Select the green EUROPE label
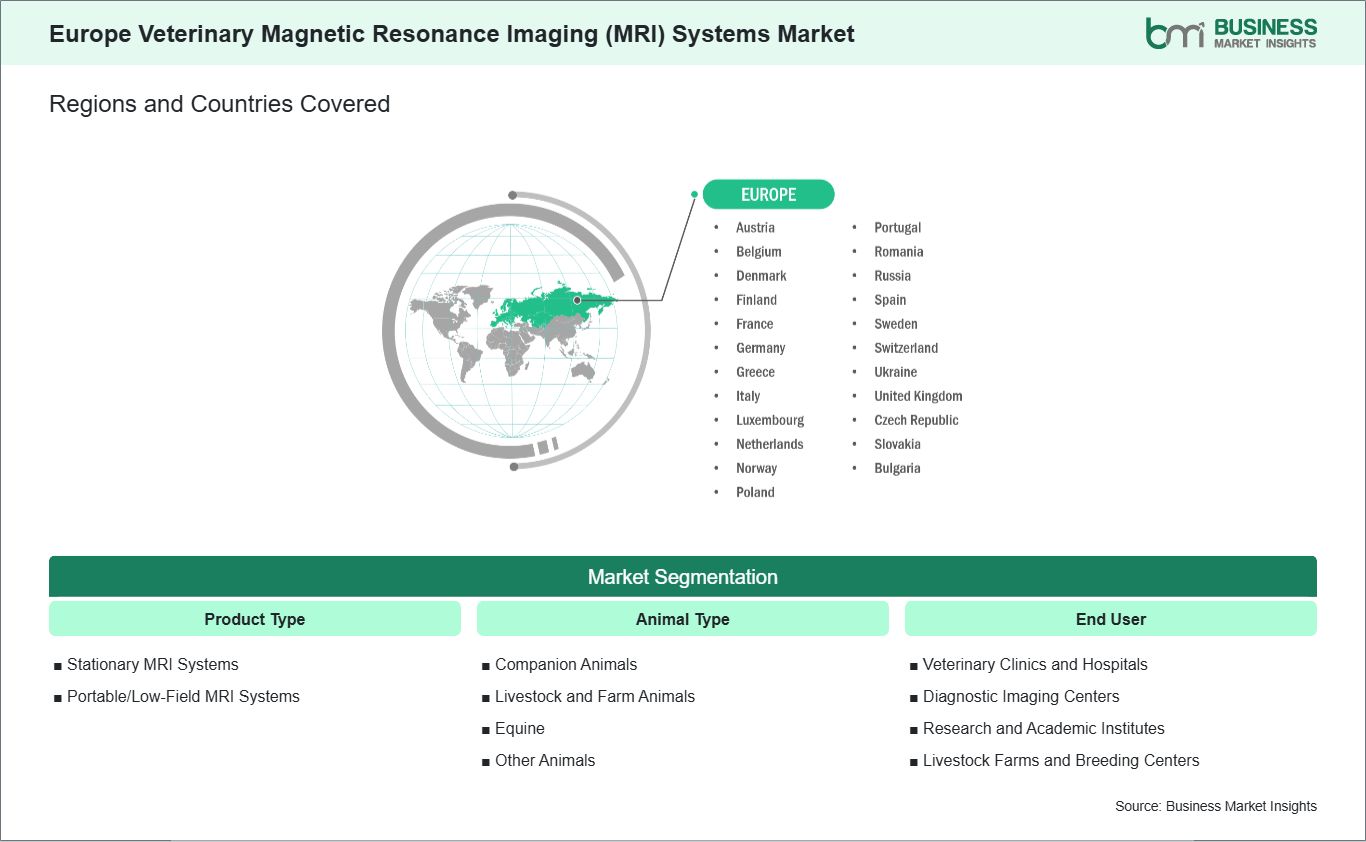This screenshot has height=842, width=1366. pos(768,194)
